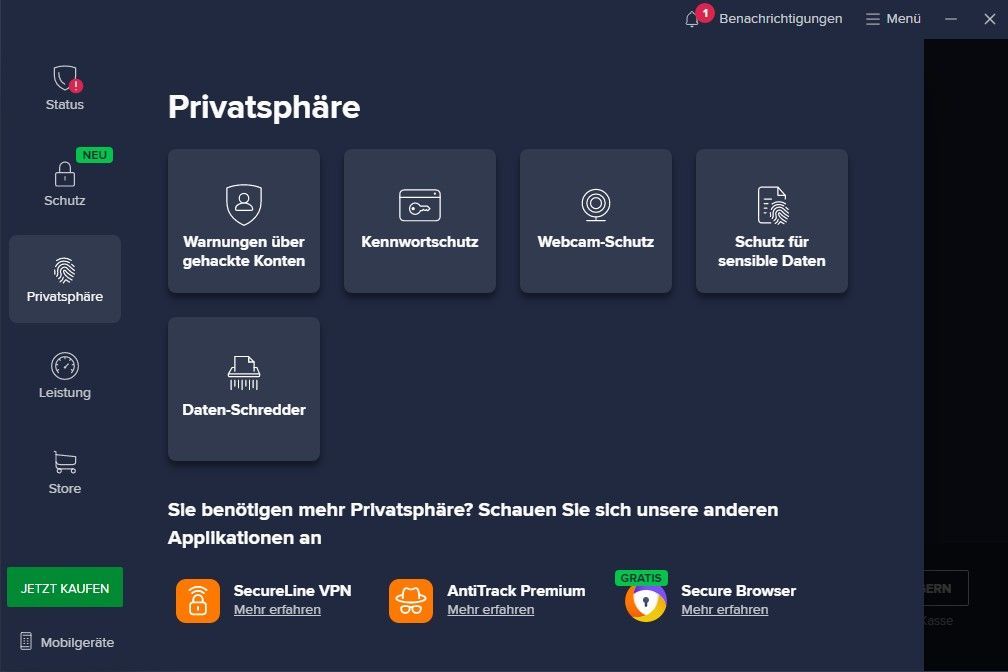Open the notification bell icon
The width and height of the screenshot is (1008, 672).
click(692, 19)
